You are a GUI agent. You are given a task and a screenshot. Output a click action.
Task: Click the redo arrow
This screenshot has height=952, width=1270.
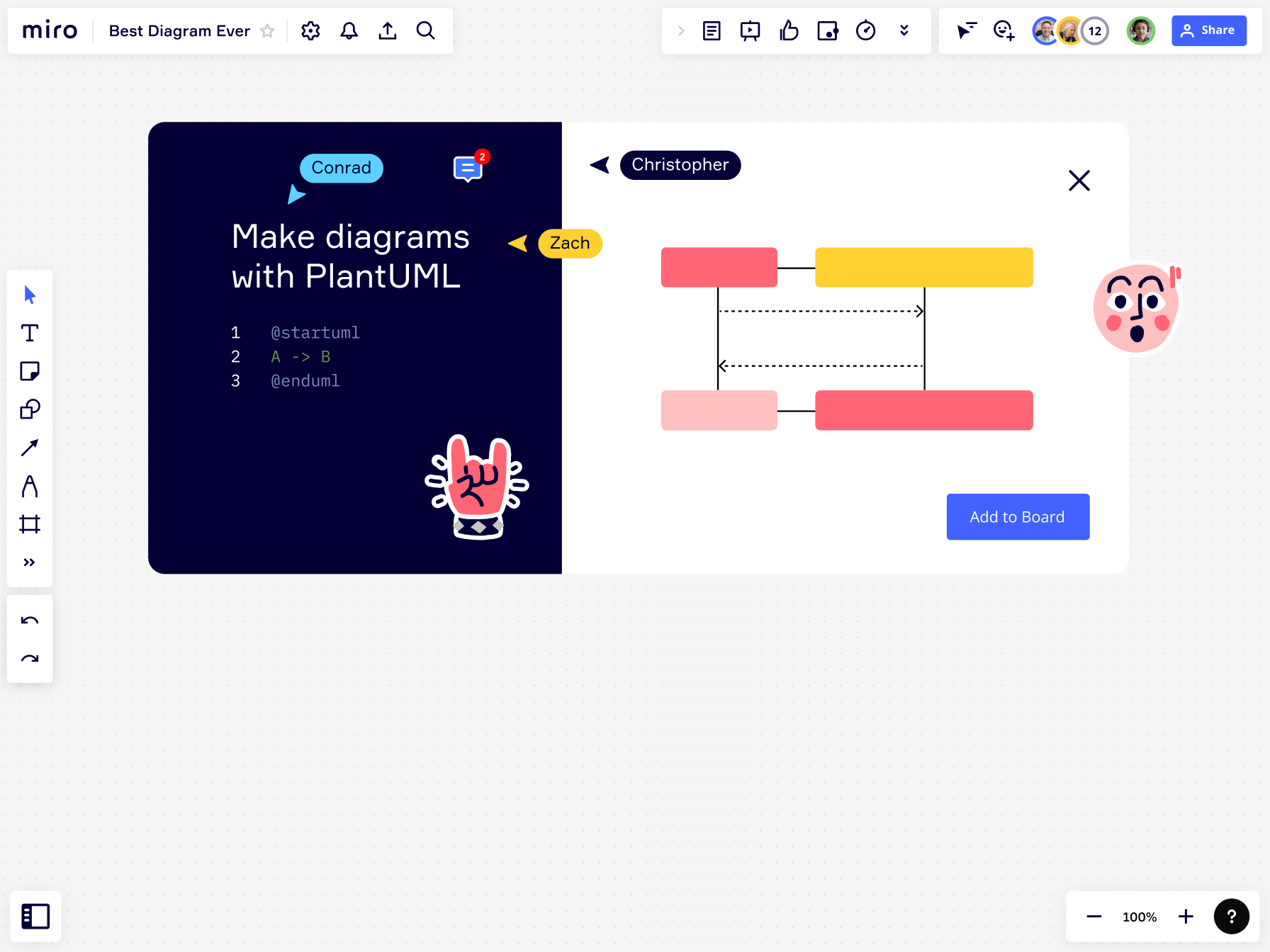click(x=30, y=658)
